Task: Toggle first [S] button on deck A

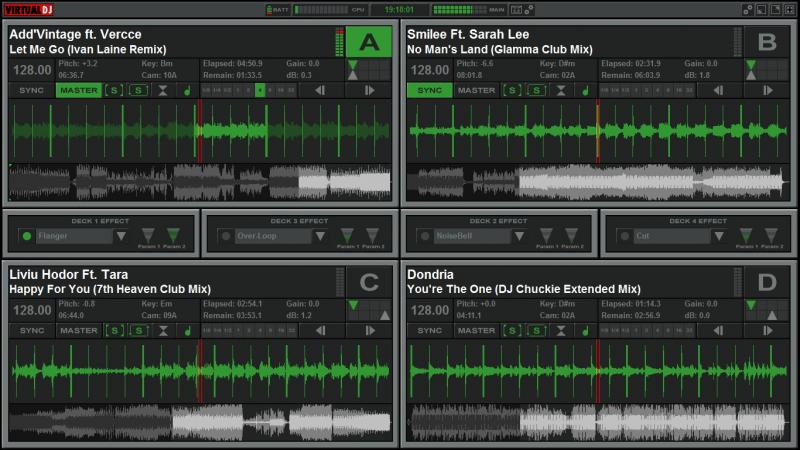Action: 114,90
